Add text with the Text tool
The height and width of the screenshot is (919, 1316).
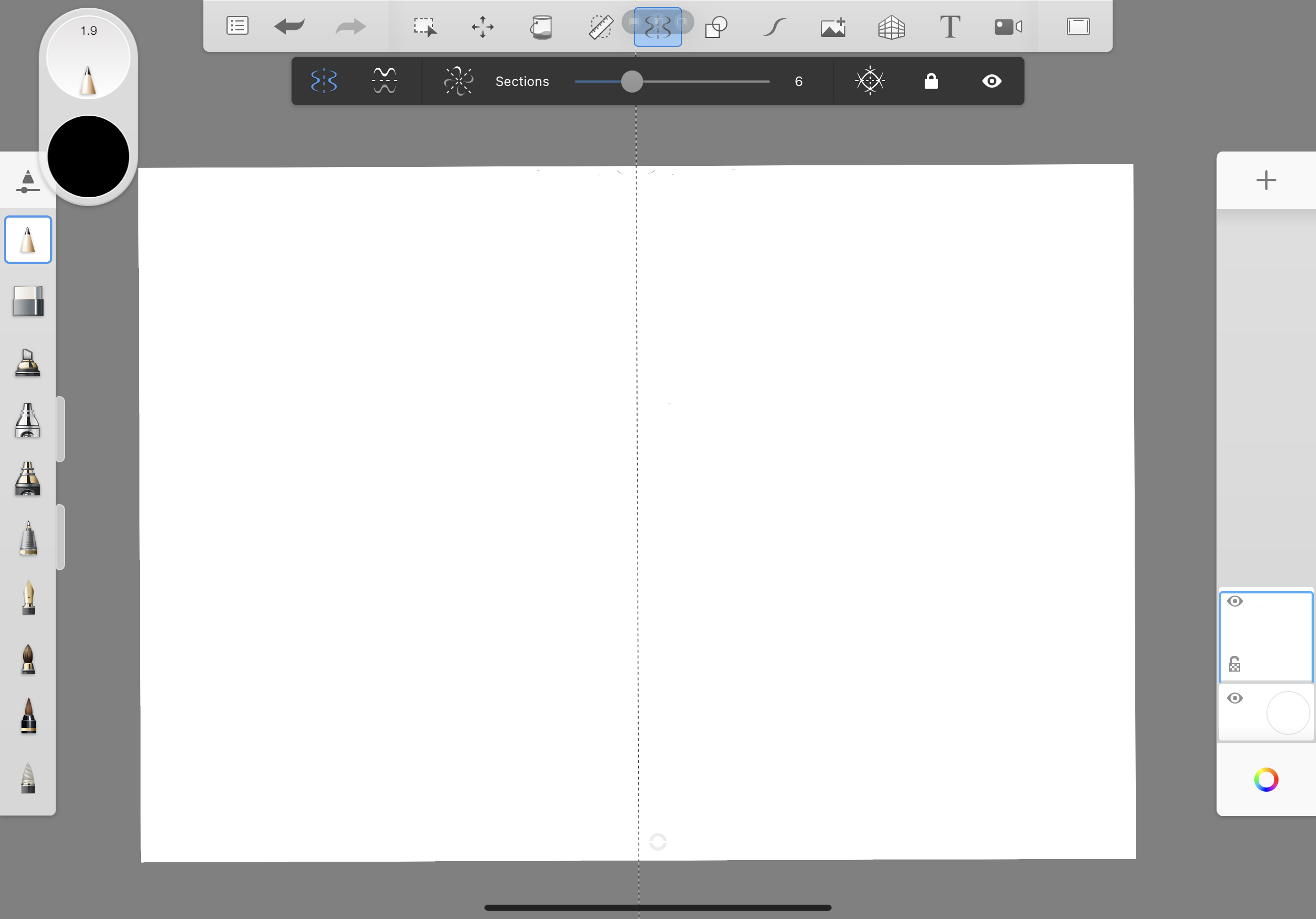[950, 27]
